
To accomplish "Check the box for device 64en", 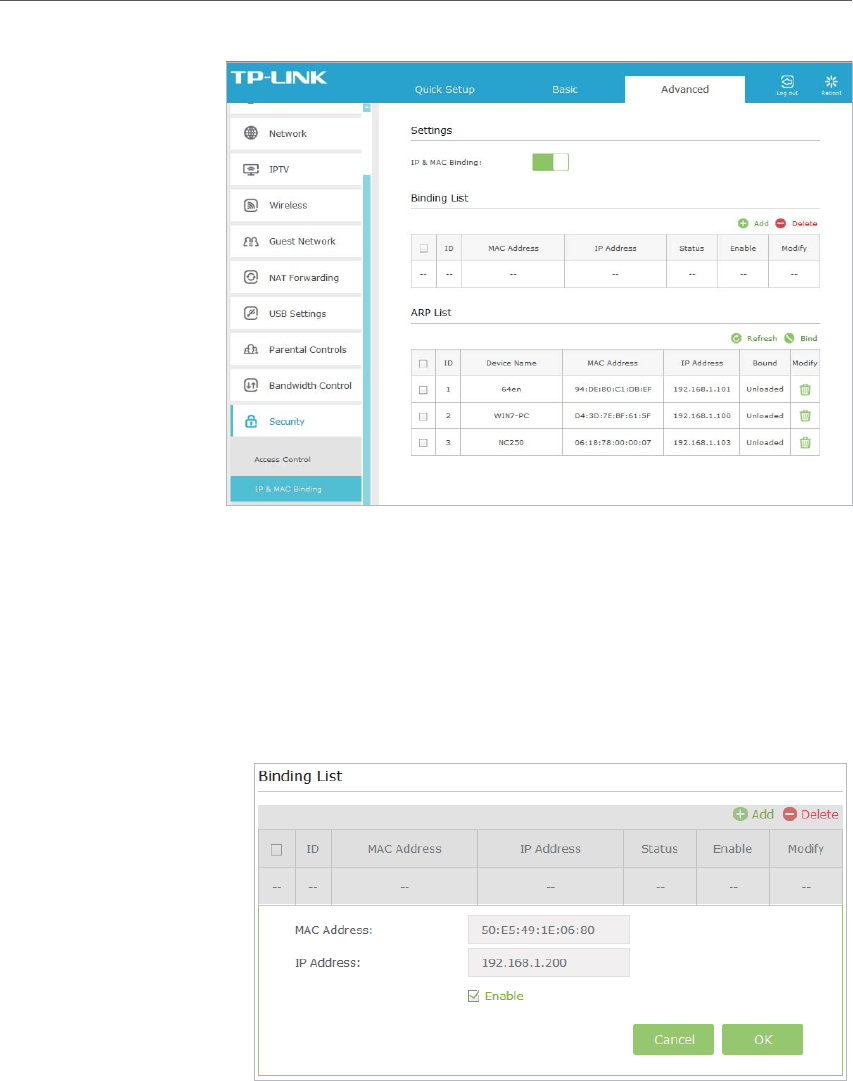I will 423,390.
